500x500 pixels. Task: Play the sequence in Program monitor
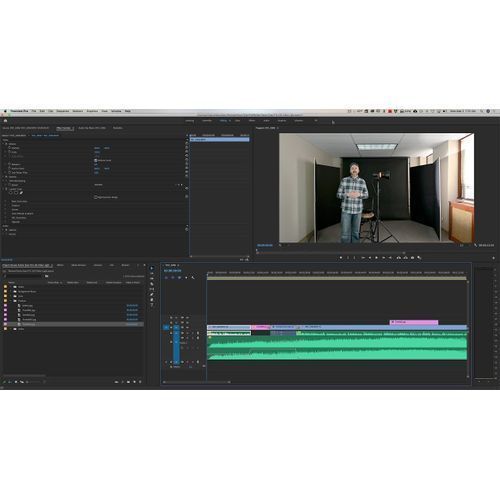376,258
